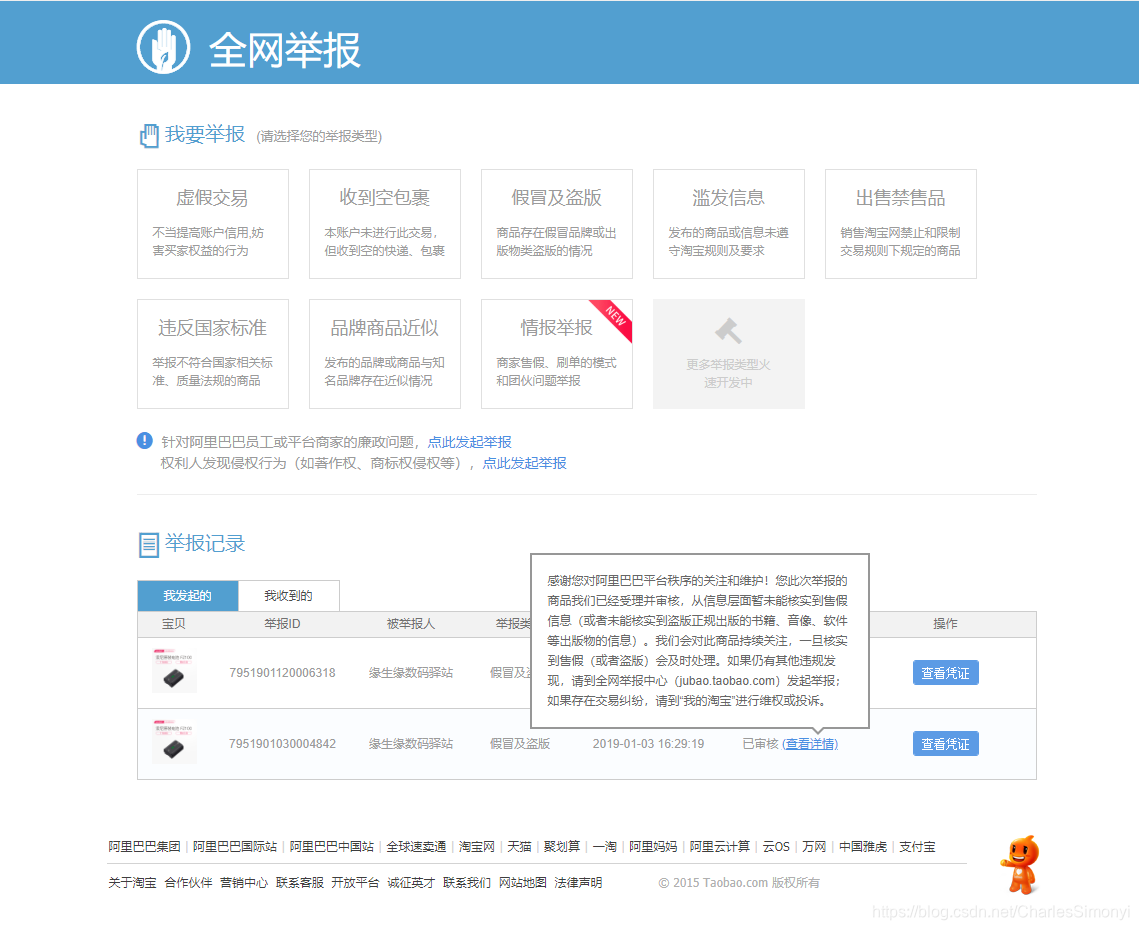Click 查看凭证 button for report 7951901120006318

(946, 673)
